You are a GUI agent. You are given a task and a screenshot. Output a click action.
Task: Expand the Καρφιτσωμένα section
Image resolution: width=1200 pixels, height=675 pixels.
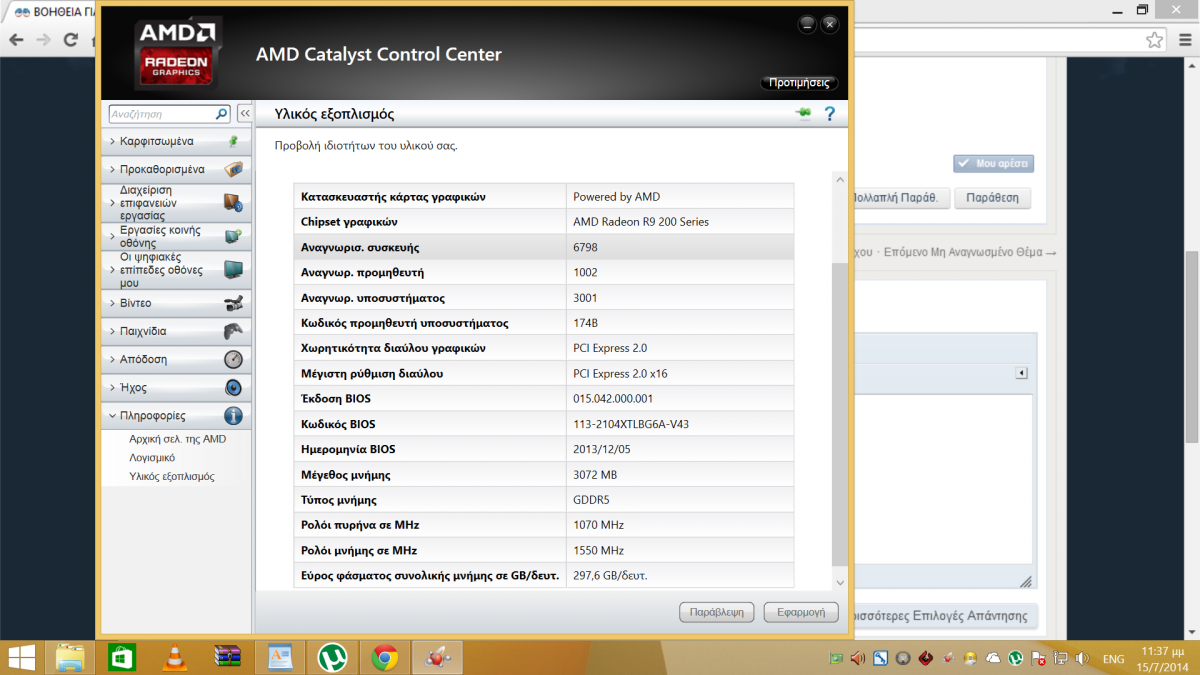pos(175,141)
